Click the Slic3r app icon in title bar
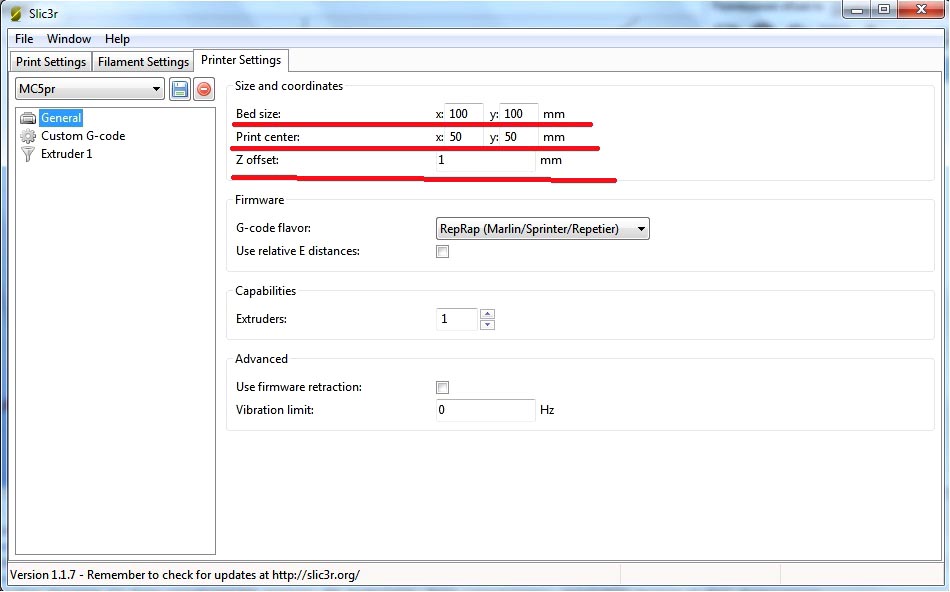 pos(16,13)
